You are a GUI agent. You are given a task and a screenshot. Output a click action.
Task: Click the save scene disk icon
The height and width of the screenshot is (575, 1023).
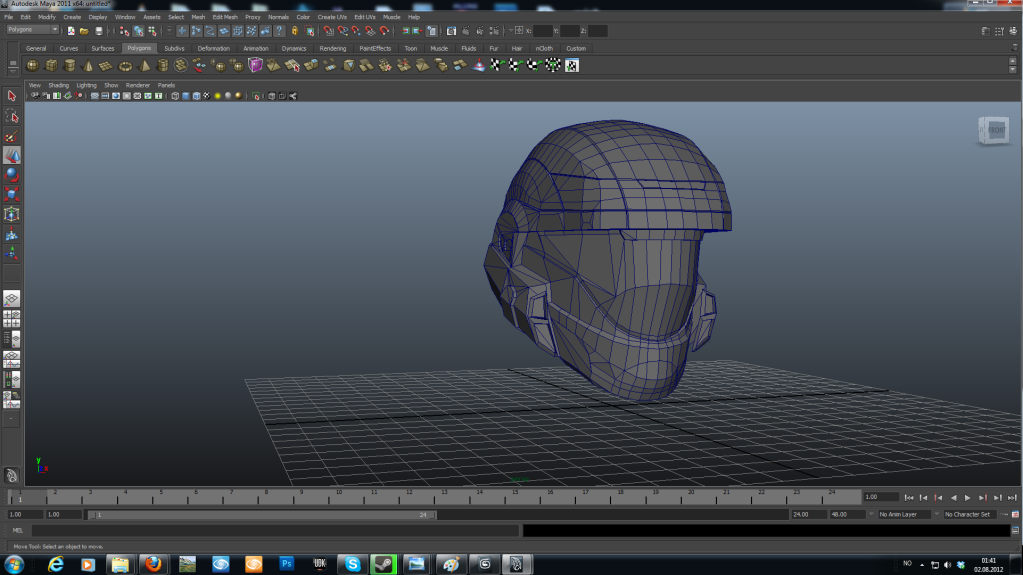[x=99, y=31]
